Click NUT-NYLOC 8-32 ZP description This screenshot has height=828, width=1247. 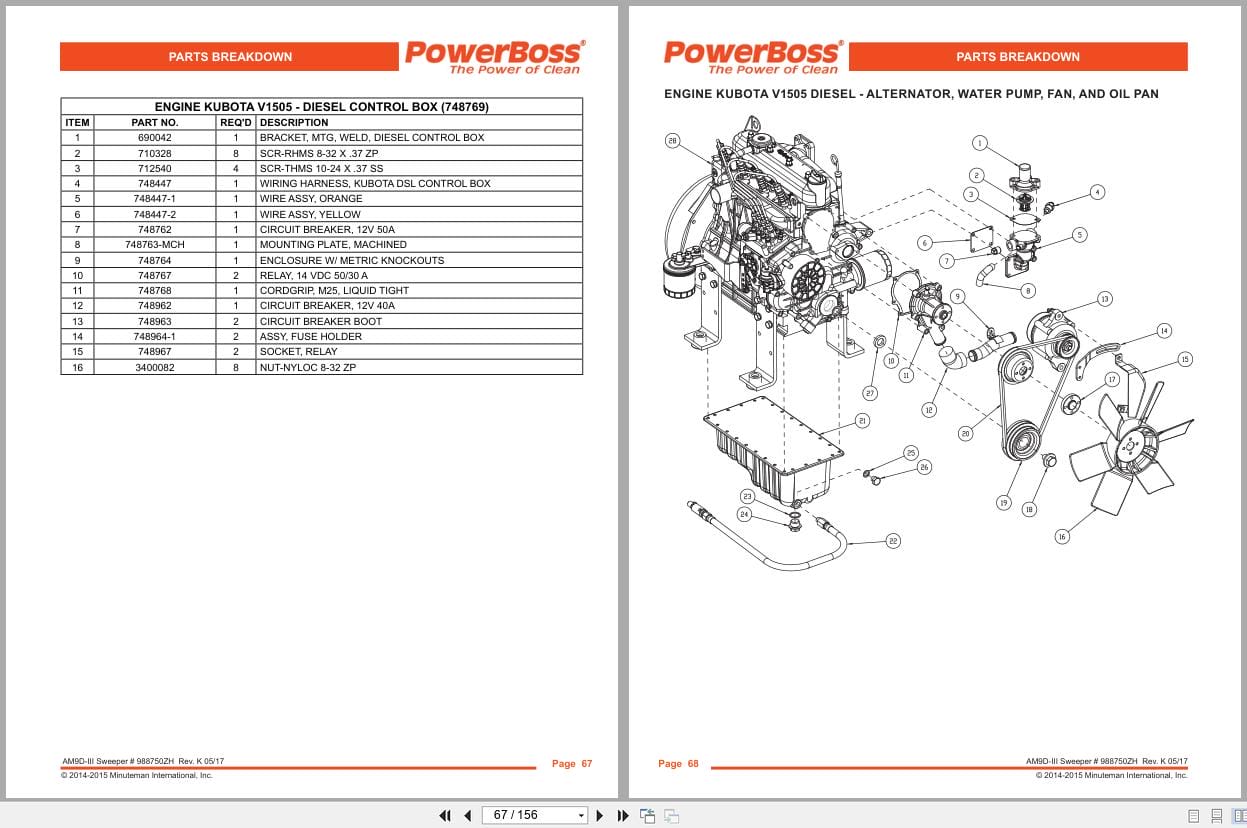(x=308, y=367)
